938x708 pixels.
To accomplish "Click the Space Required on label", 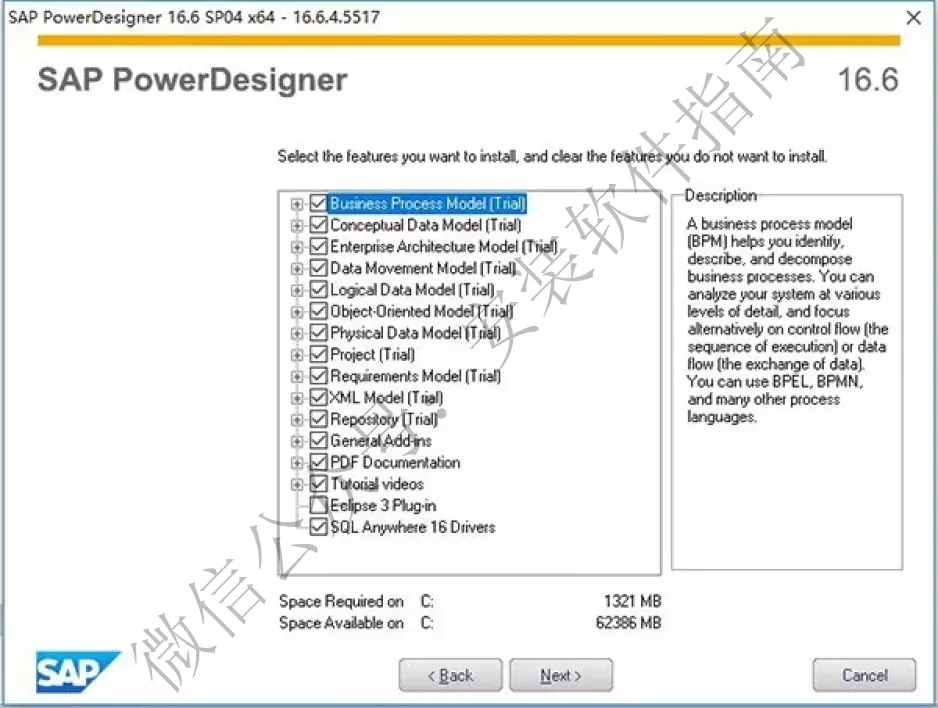I will coord(341,601).
